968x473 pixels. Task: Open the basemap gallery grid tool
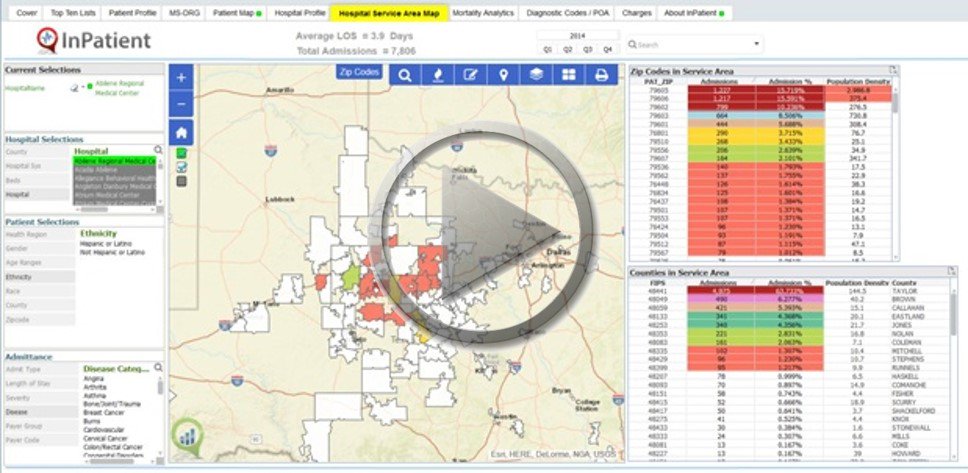pos(569,75)
